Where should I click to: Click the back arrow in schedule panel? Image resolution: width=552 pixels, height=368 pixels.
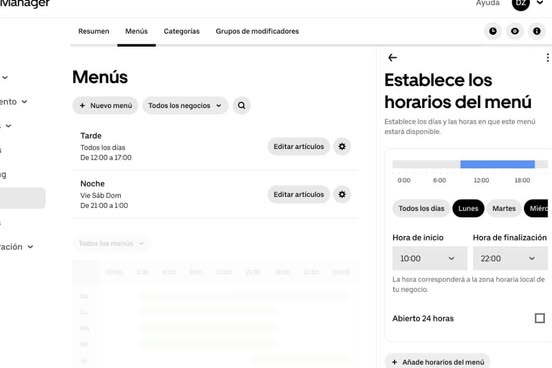click(393, 57)
